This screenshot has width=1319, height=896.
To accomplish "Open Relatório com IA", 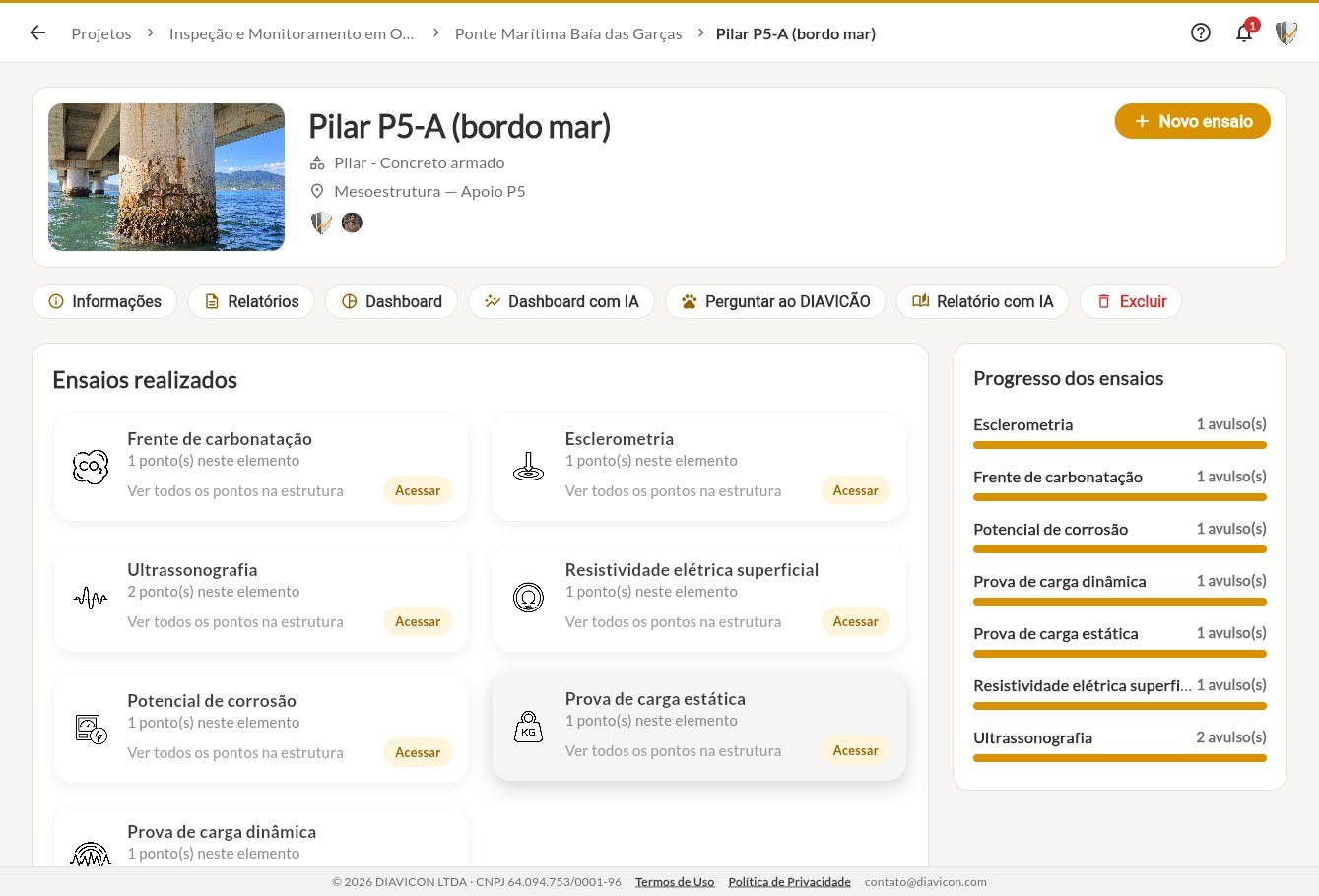I will point(982,301).
